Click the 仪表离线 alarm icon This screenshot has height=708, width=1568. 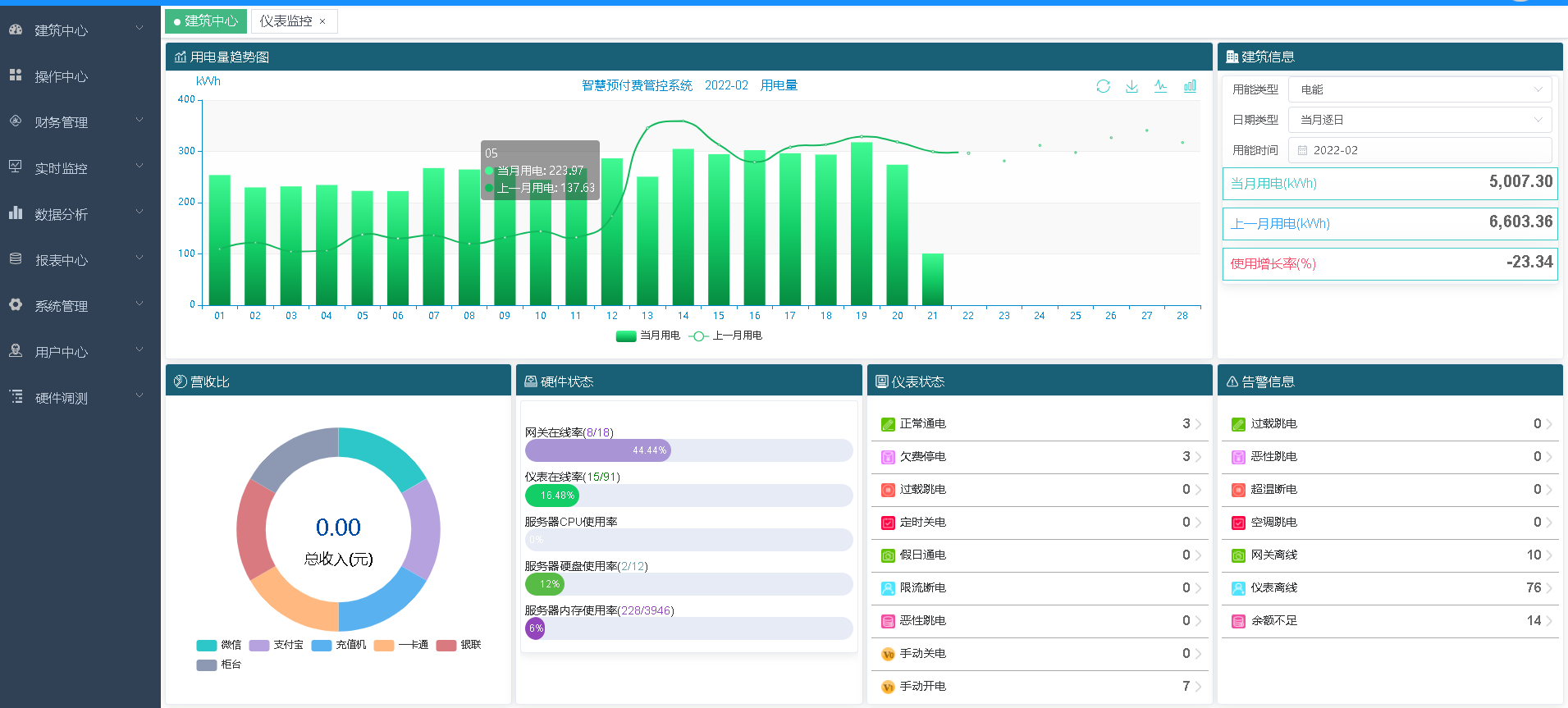point(1239,588)
